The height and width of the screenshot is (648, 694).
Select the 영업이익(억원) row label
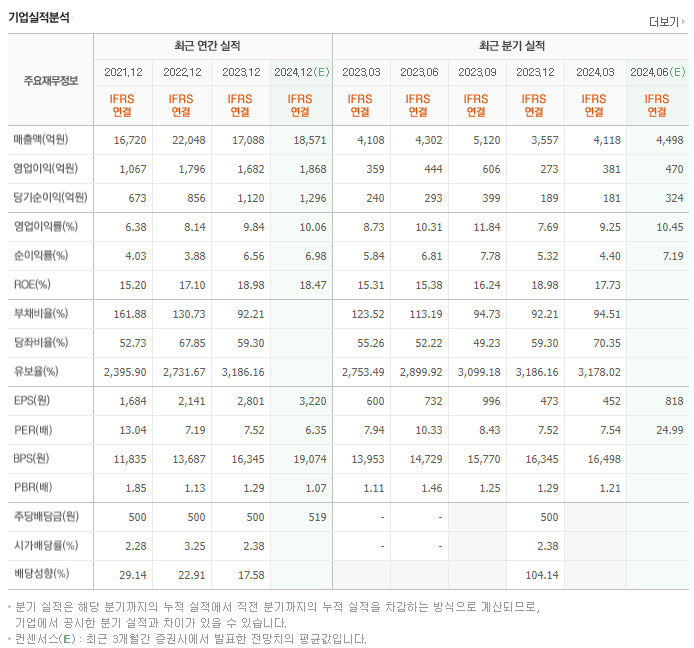pos(46,168)
